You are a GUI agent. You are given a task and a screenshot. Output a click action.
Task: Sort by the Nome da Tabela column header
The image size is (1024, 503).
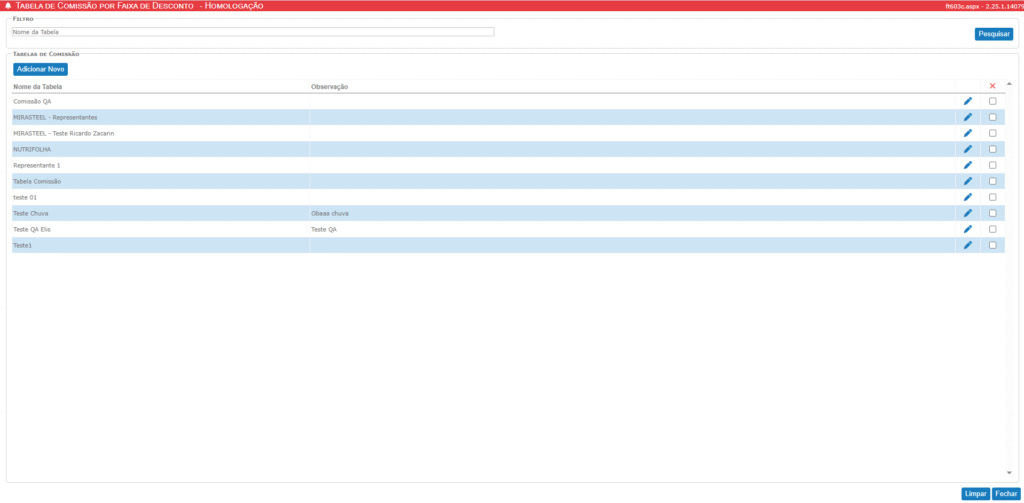[38, 87]
